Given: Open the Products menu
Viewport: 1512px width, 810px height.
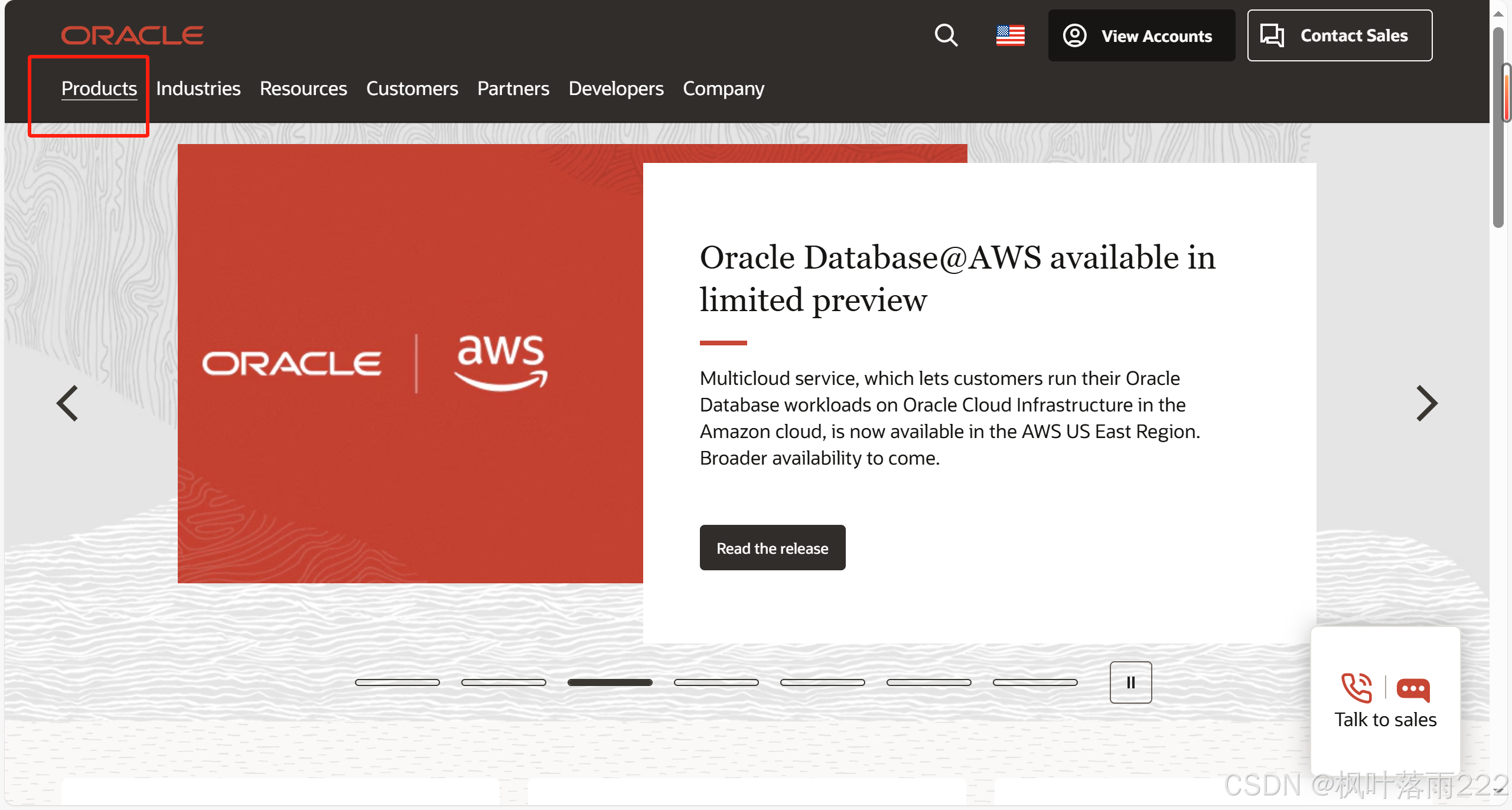Looking at the screenshot, I should [x=99, y=89].
